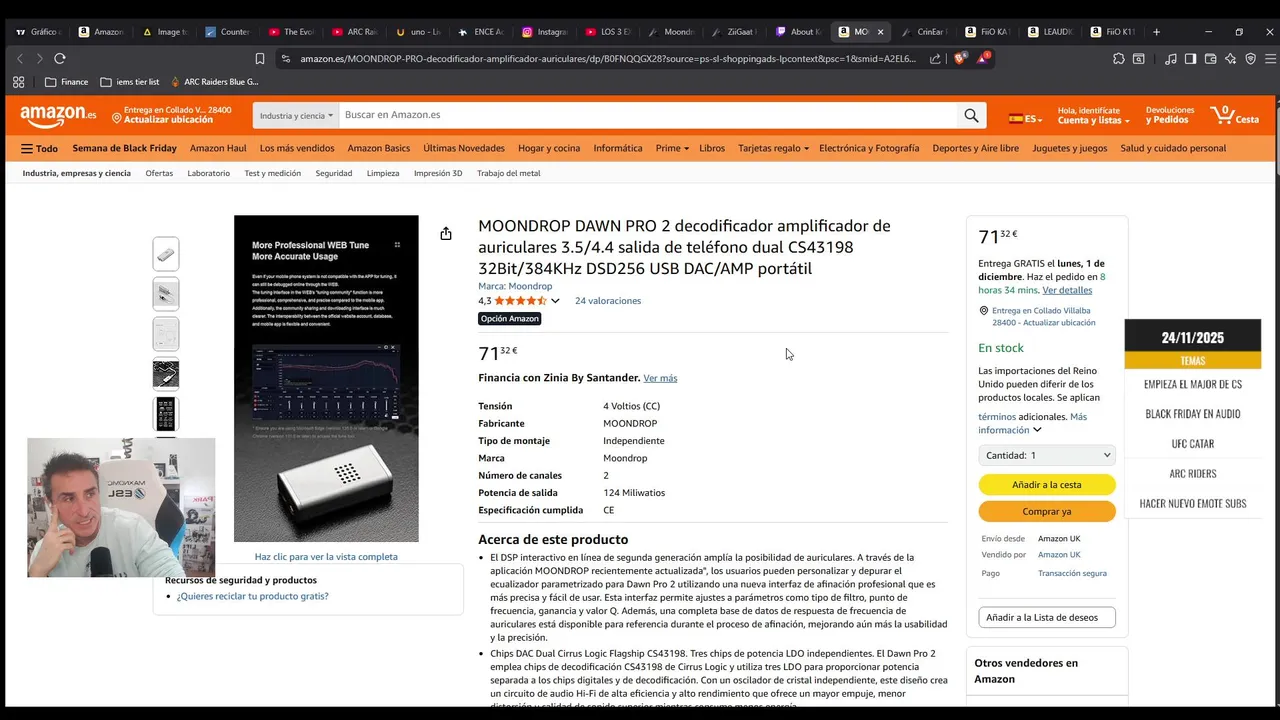This screenshot has width=1280, height=720.
Task: Select the first product thumbnail
Action: [x=166, y=254]
